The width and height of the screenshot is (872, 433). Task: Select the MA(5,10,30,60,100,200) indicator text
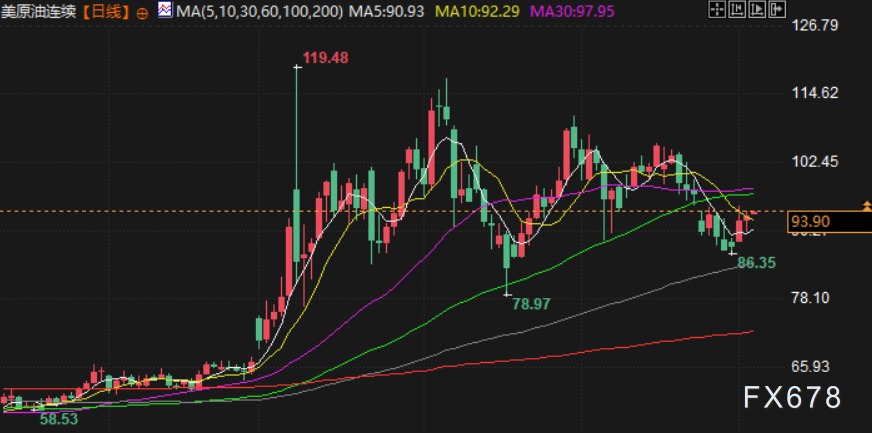pos(260,11)
